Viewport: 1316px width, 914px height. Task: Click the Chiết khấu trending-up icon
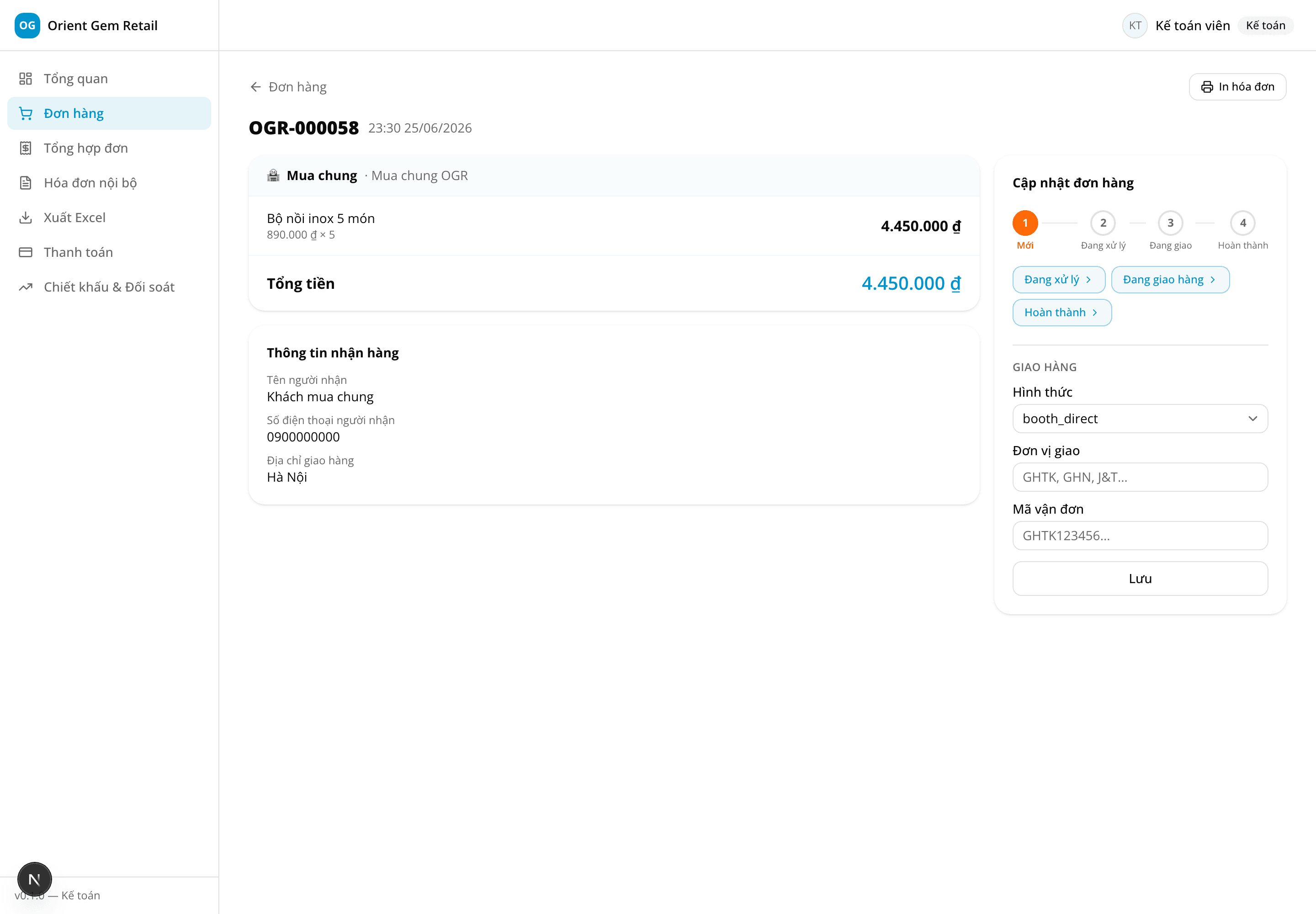(x=25, y=287)
